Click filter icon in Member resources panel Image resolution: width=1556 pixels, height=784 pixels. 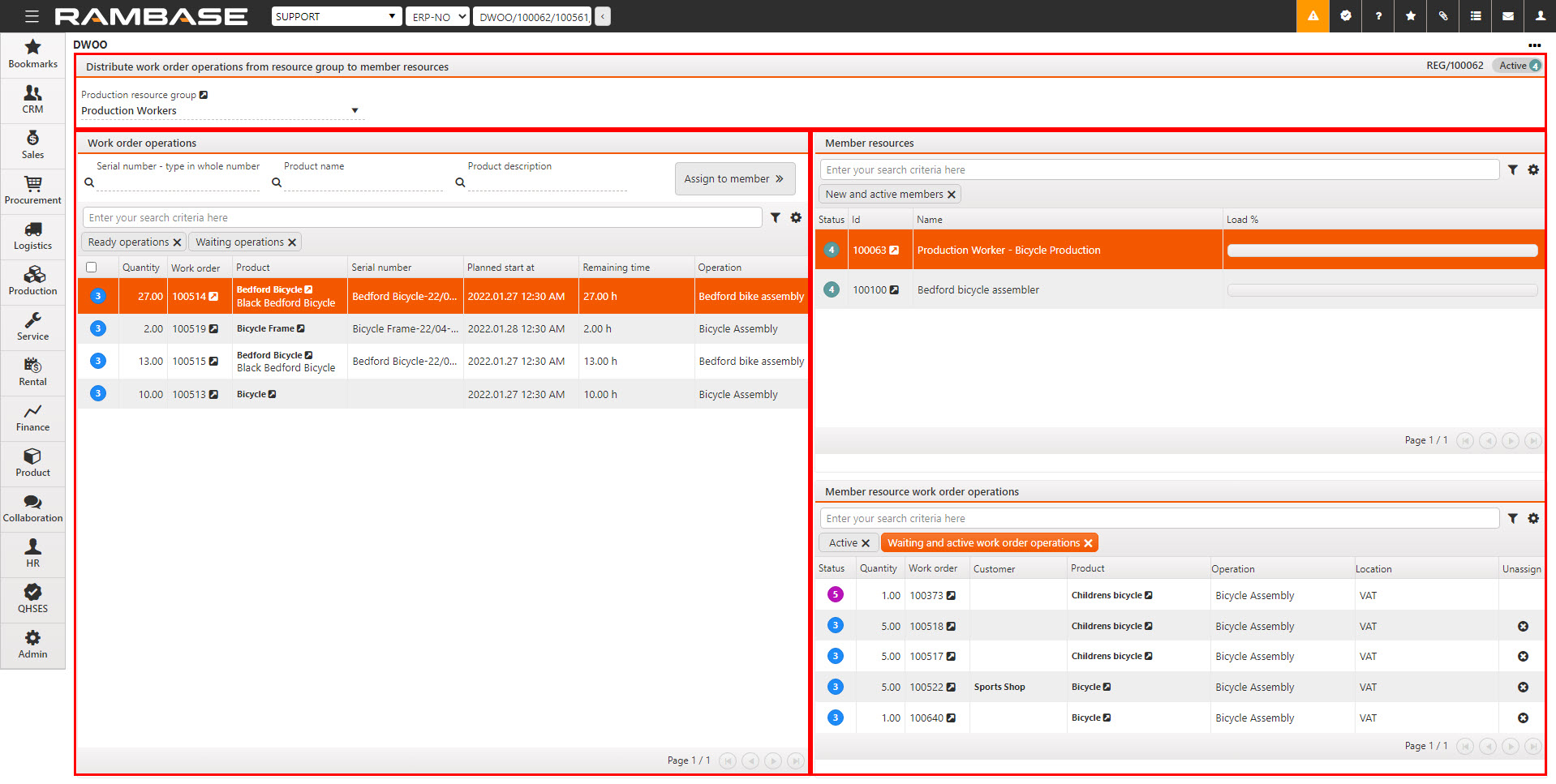pos(1512,170)
